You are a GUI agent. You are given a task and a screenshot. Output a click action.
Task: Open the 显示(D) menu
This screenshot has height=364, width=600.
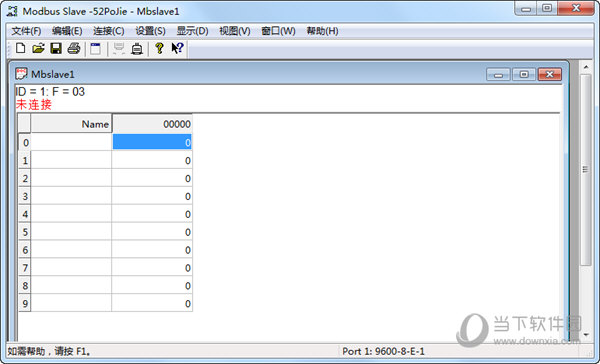pyautogui.click(x=192, y=31)
